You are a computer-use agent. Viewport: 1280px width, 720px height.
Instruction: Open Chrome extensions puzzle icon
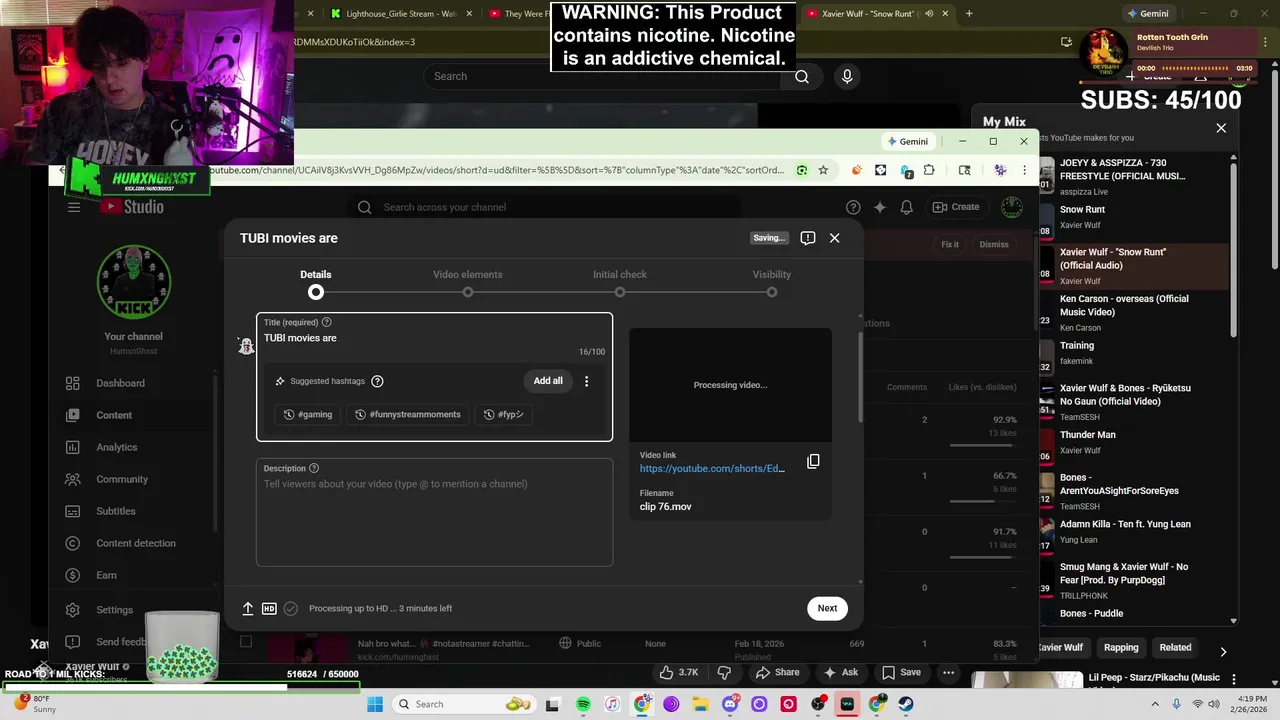[x=929, y=170]
